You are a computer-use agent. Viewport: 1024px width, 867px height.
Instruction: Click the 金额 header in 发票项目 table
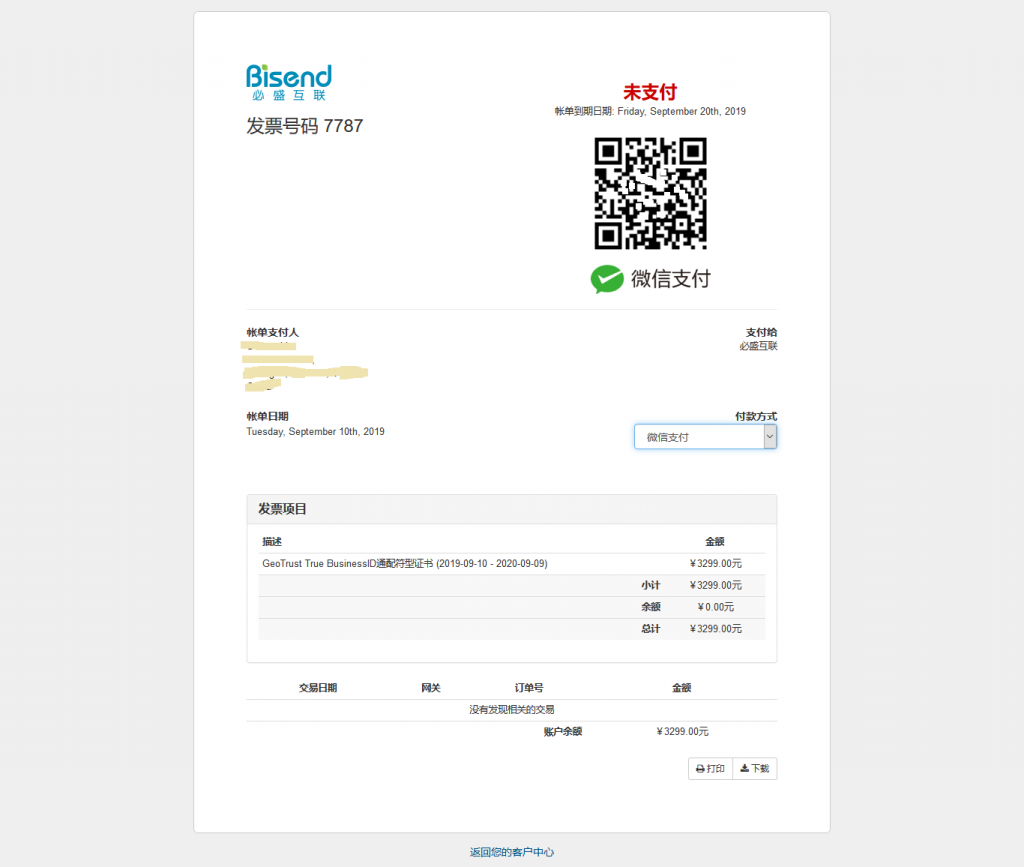(715, 541)
